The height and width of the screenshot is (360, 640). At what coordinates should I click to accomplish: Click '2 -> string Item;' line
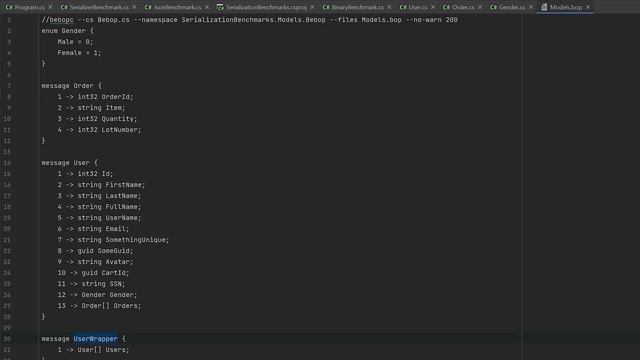click(x=91, y=108)
